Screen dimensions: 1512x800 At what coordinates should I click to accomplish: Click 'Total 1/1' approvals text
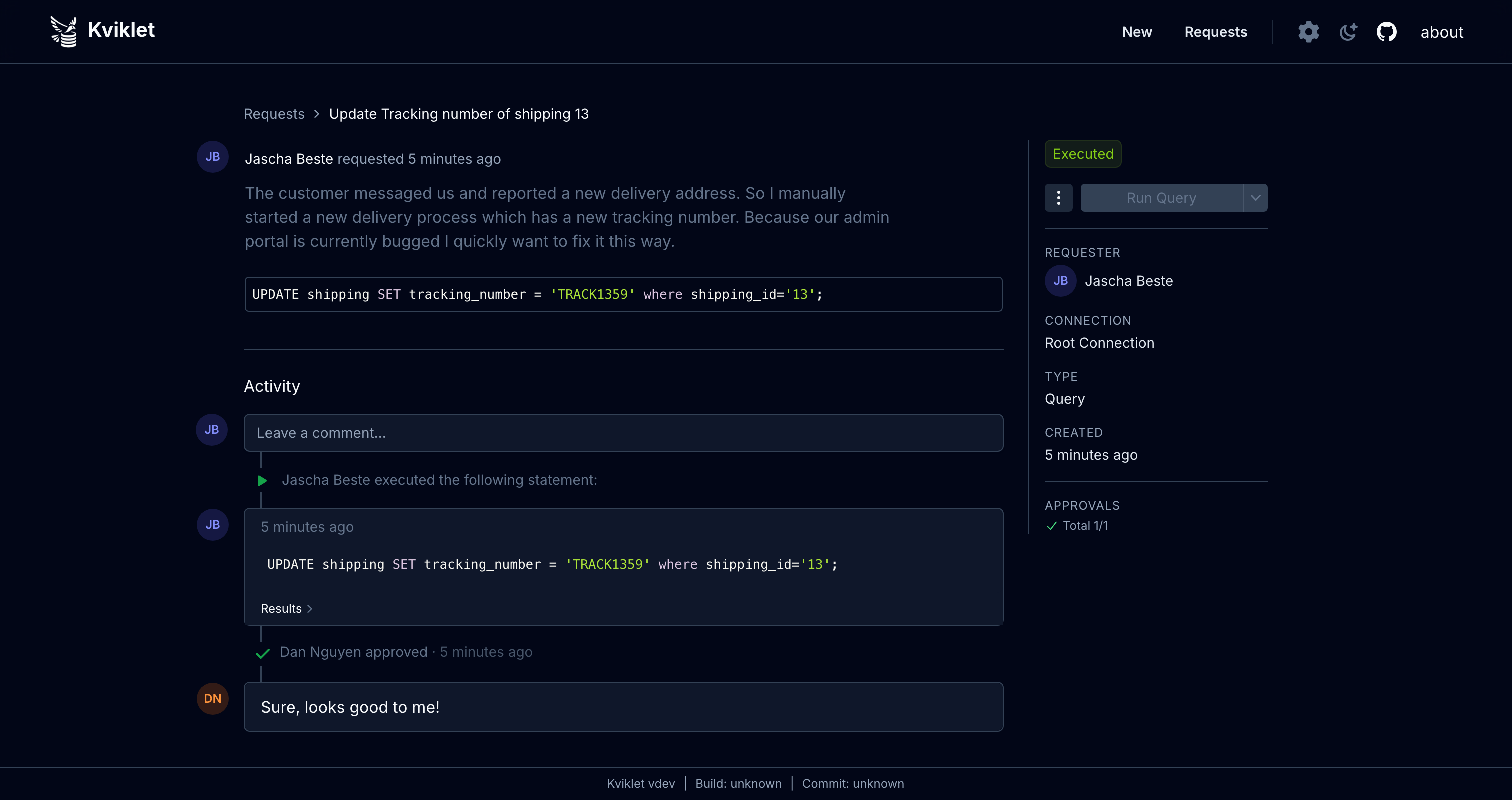(1085, 526)
